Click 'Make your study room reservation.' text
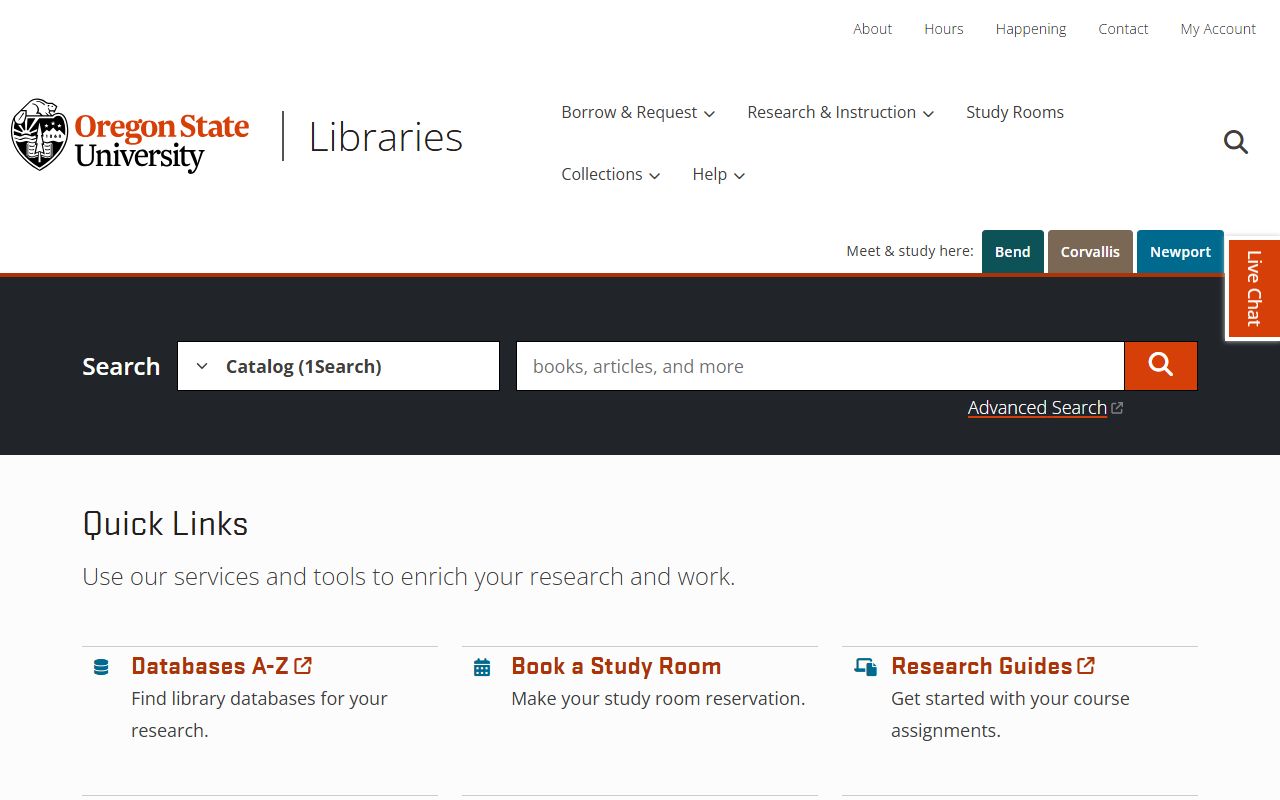Image resolution: width=1280 pixels, height=800 pixels. tap(658, 699)
